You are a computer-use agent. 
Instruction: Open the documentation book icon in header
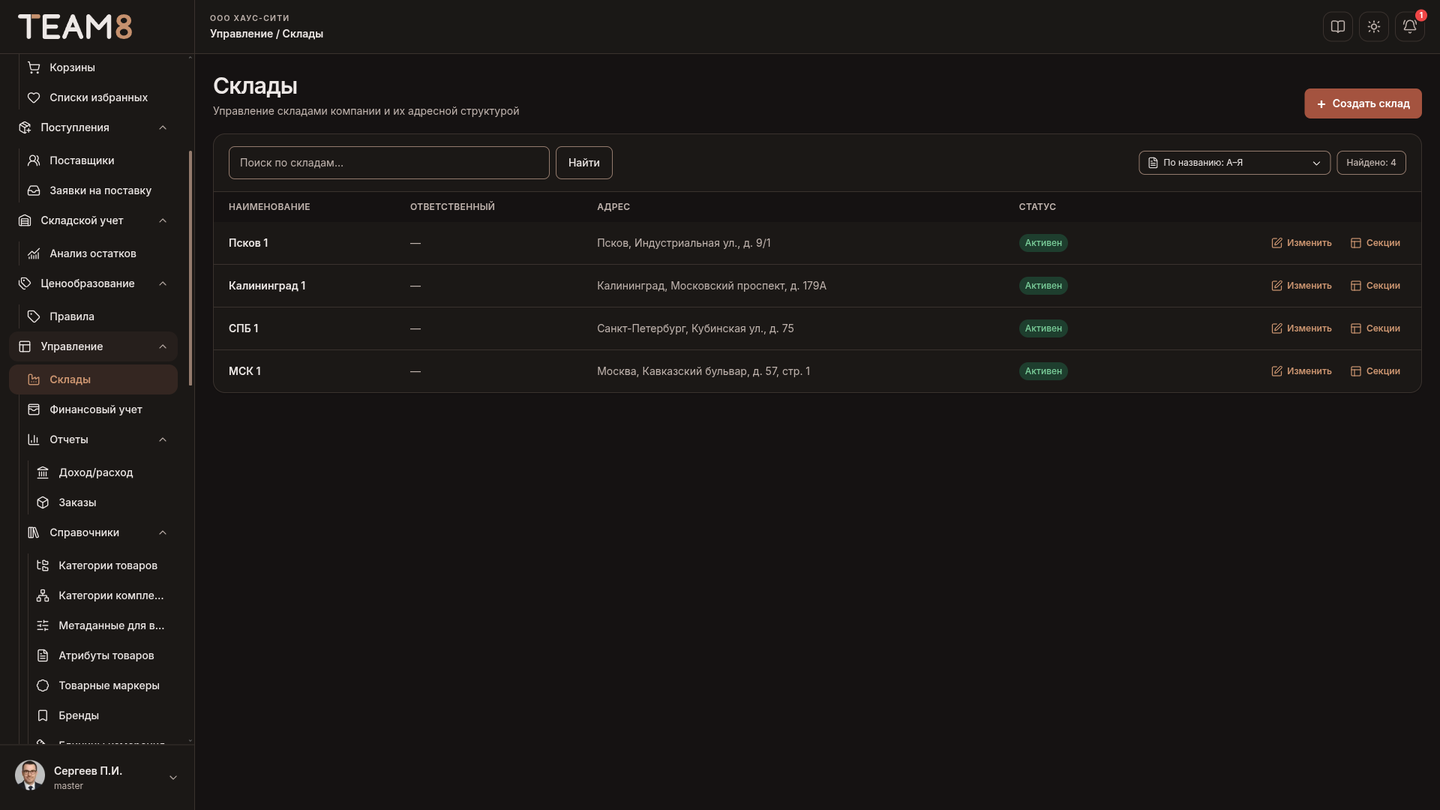pos(1338,27)
